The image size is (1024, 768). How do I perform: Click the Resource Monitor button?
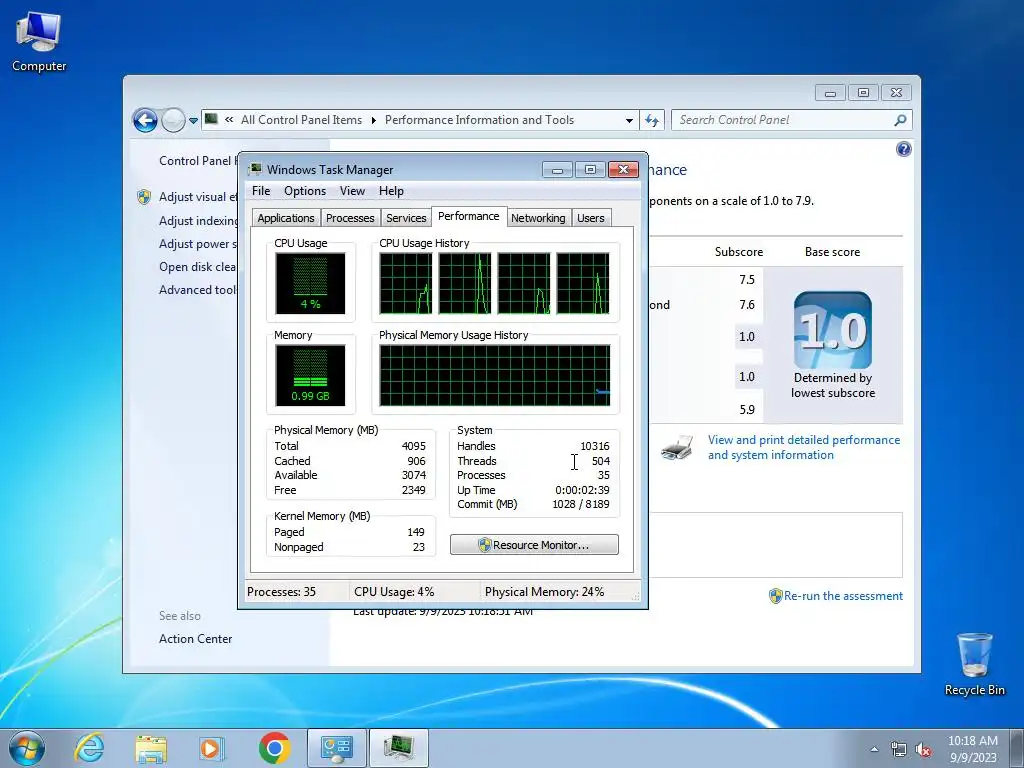(534, 545)
